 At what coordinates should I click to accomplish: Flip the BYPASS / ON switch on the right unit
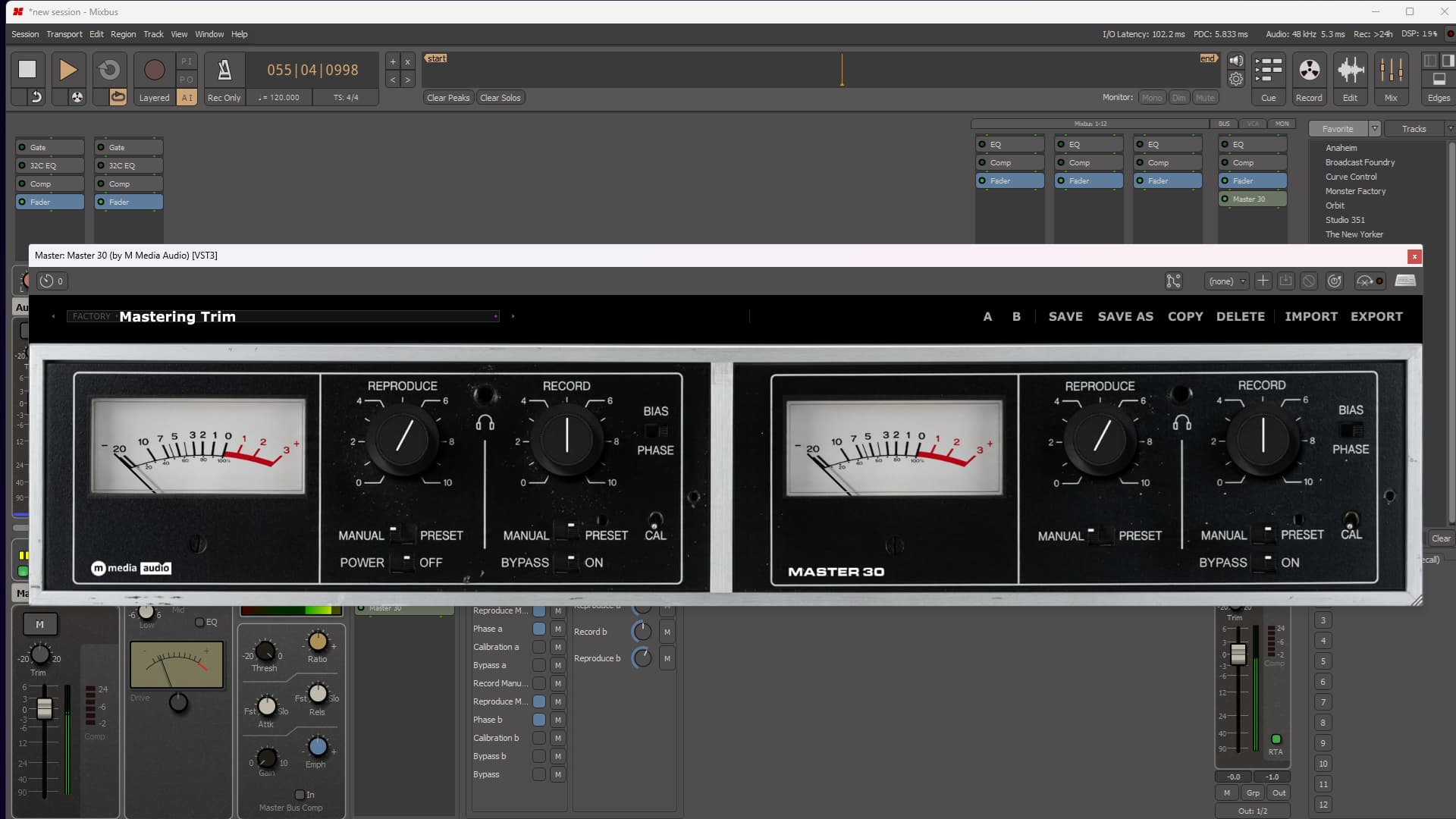1264,562
